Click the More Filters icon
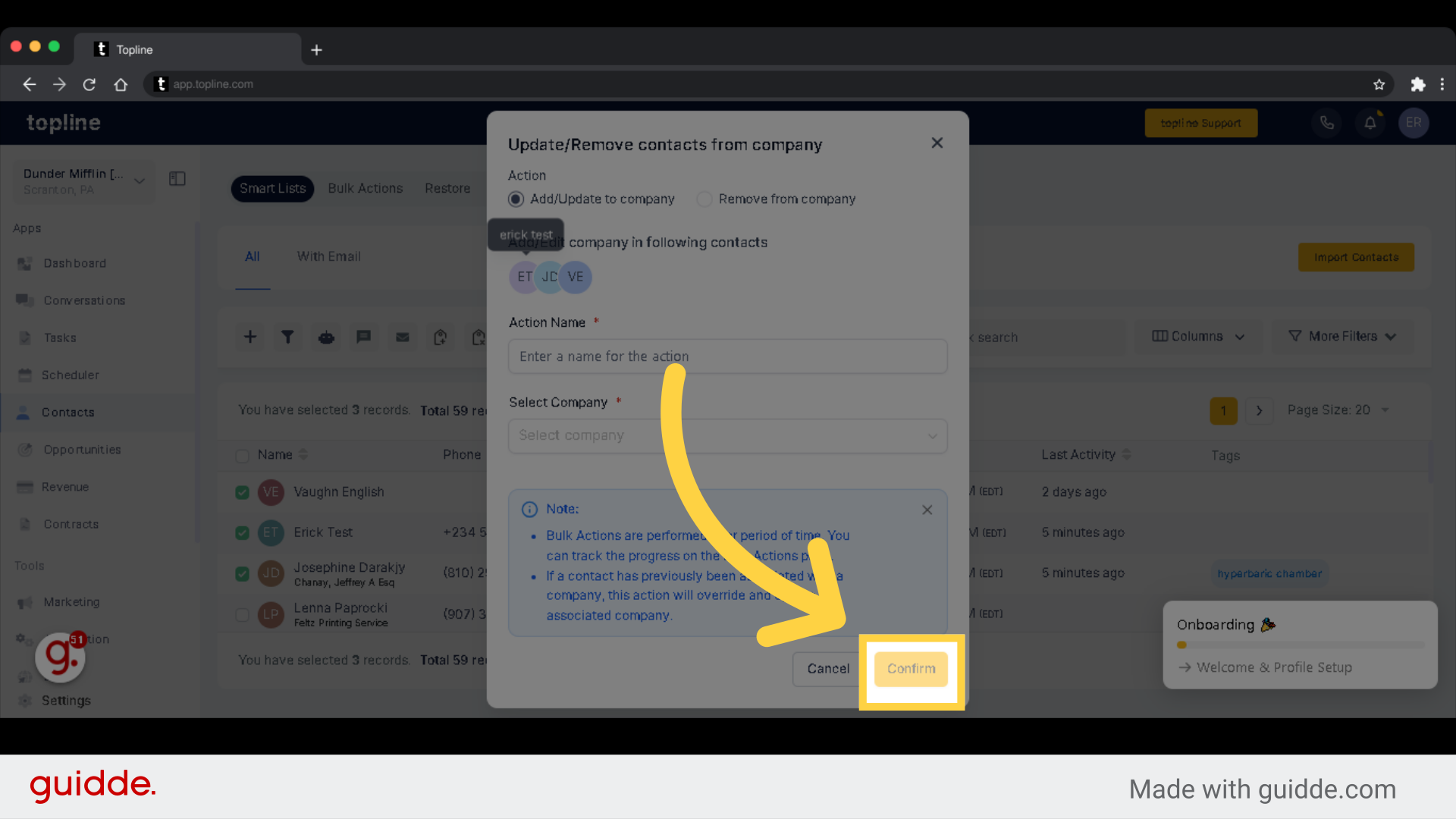This screenshot has width=1456, height=819. pyautogui.click(x=1295, y=336)
